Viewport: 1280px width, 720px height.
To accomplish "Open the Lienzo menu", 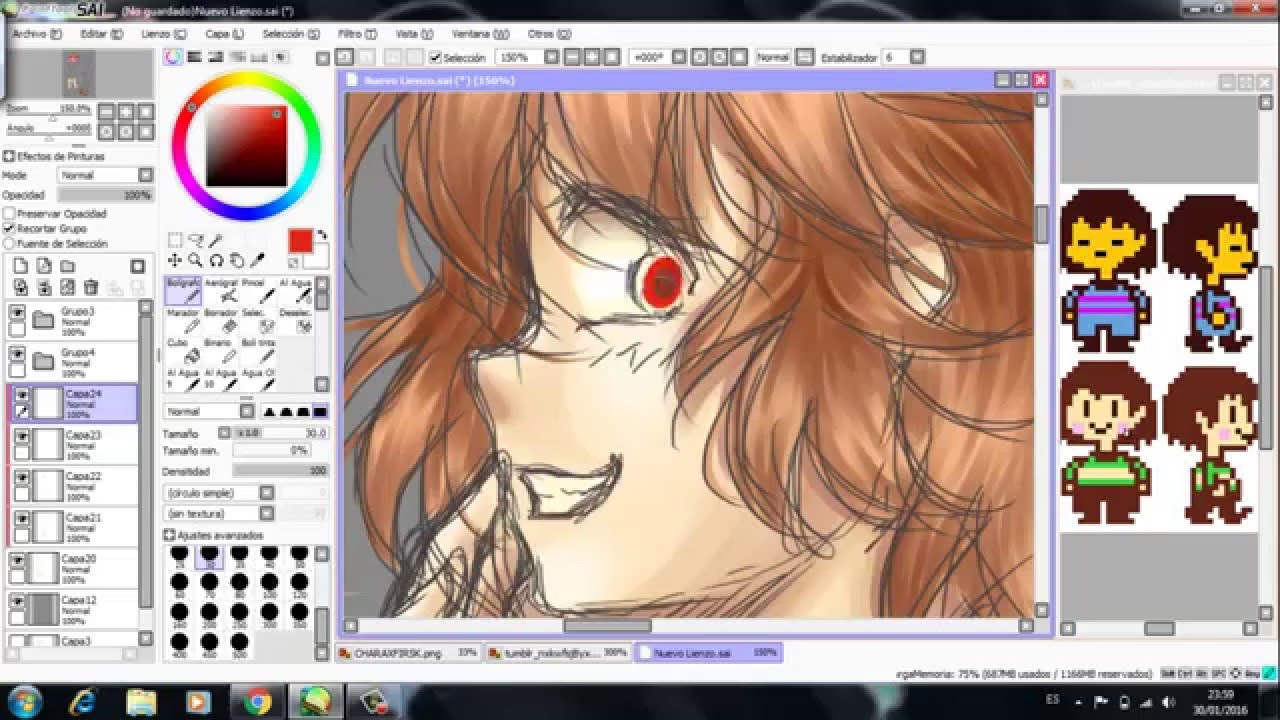I will pos(163,34).
